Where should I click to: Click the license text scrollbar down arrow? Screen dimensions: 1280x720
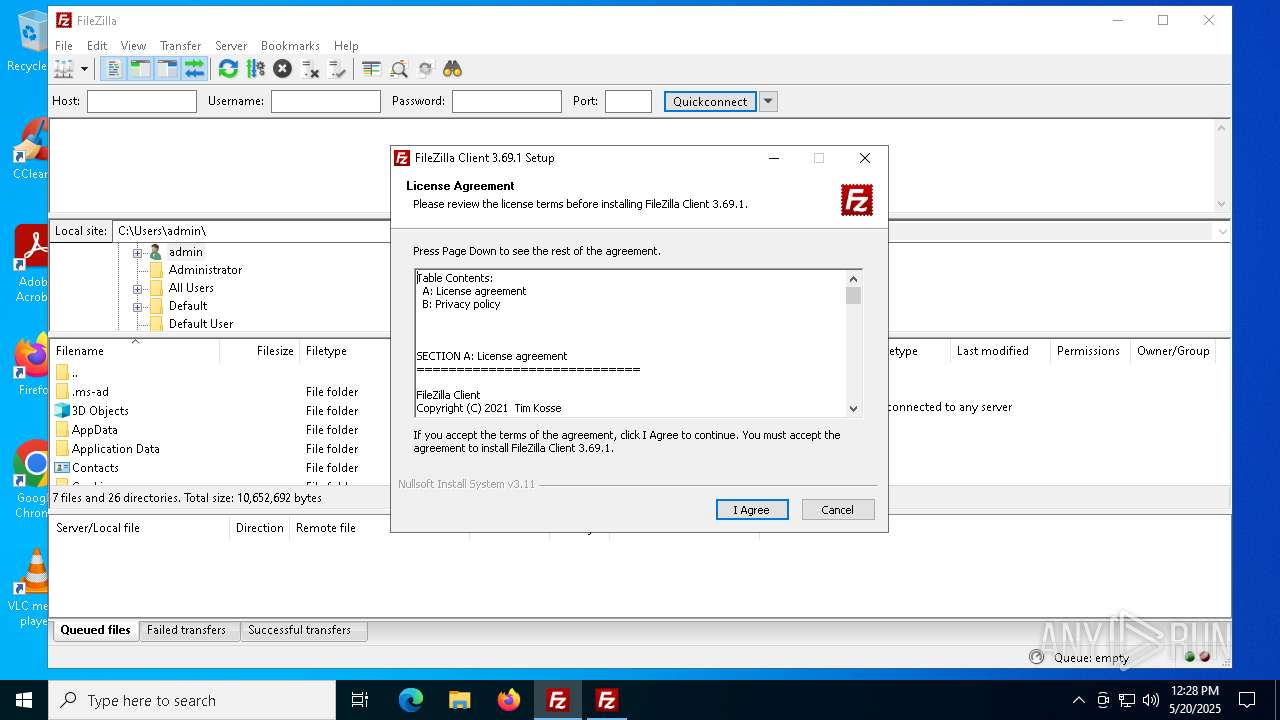click(x=853, y=408)
